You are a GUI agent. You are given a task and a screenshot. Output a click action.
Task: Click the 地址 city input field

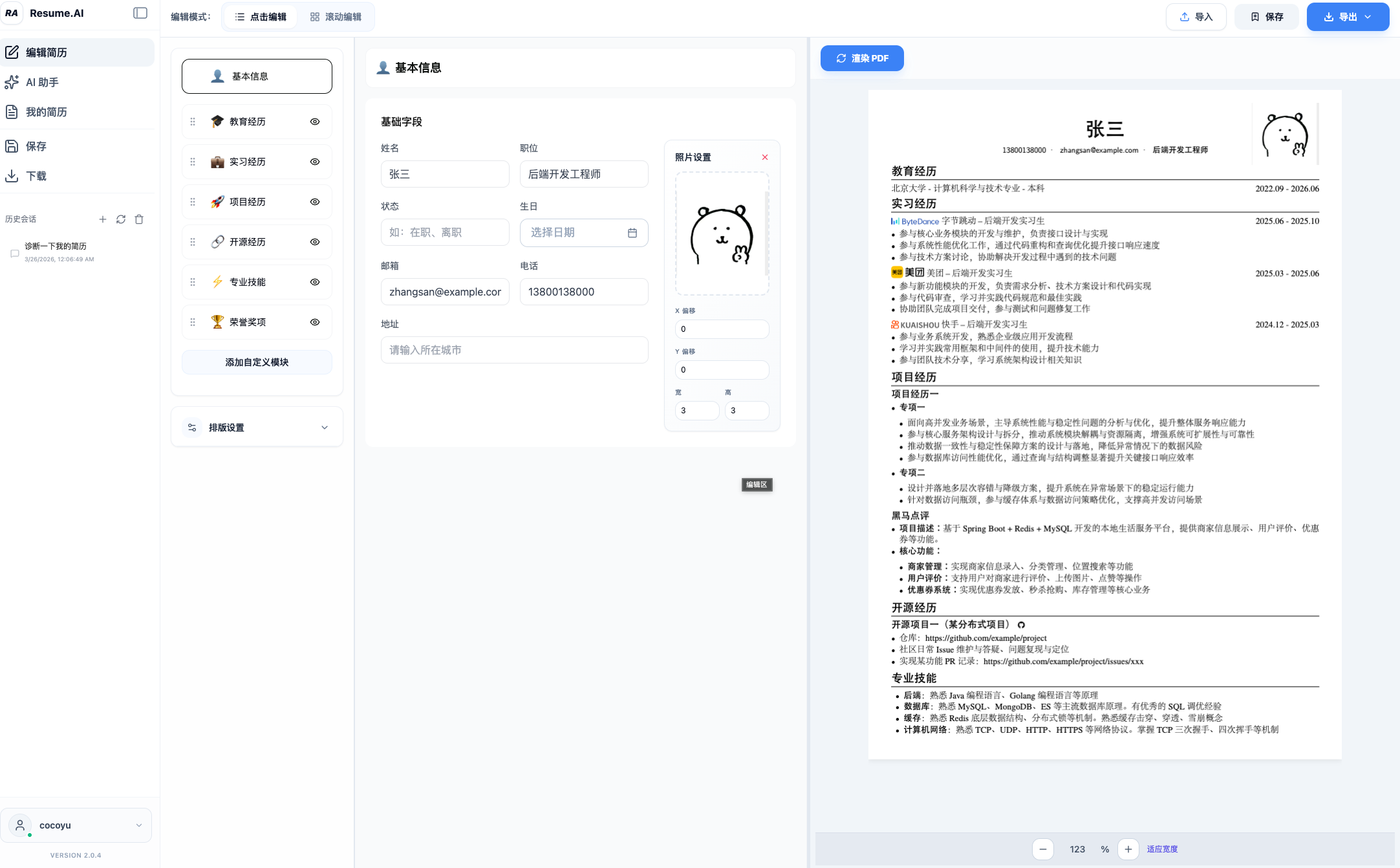[x=514, y=350]
